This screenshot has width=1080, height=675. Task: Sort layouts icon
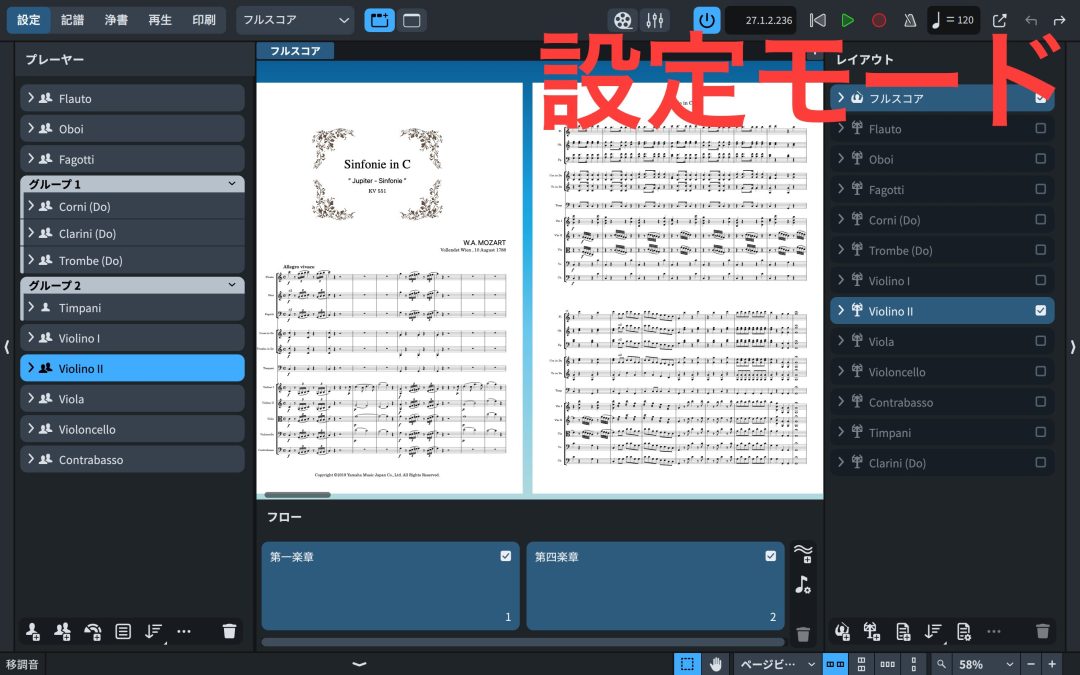click(x=933, y=631)
